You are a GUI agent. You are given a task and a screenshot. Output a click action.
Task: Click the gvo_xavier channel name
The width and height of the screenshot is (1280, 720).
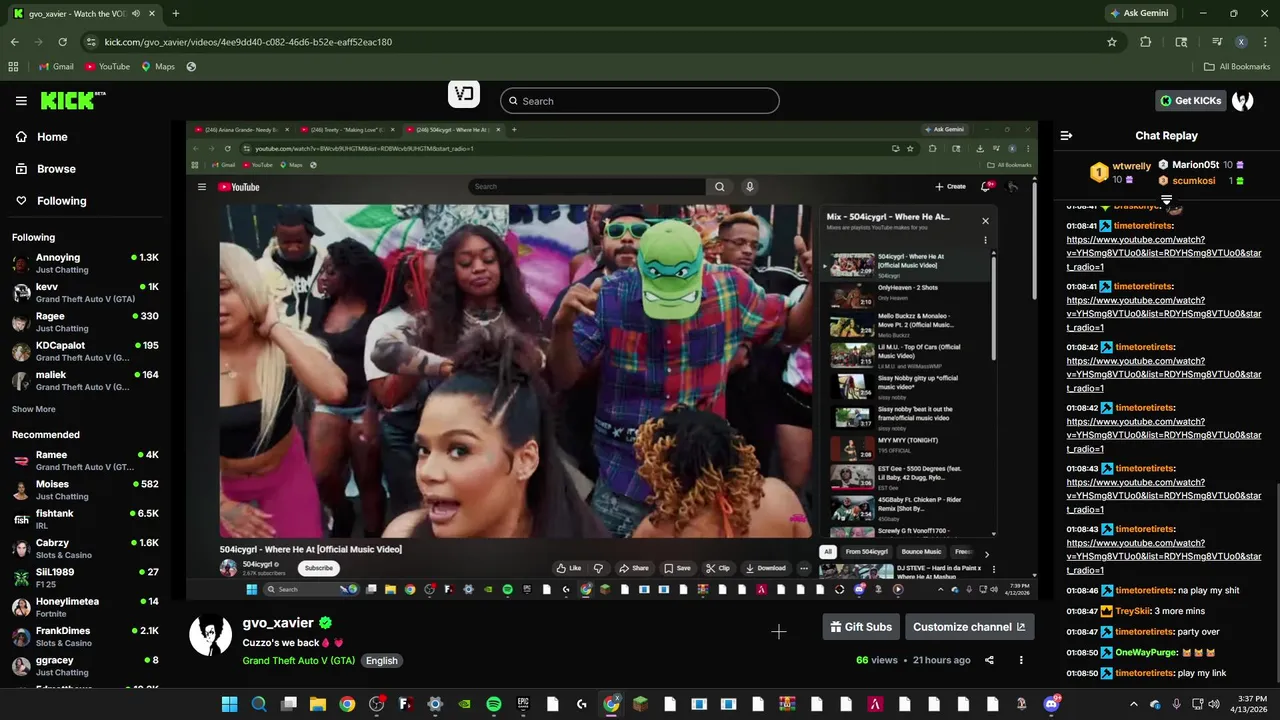[278, 623]
